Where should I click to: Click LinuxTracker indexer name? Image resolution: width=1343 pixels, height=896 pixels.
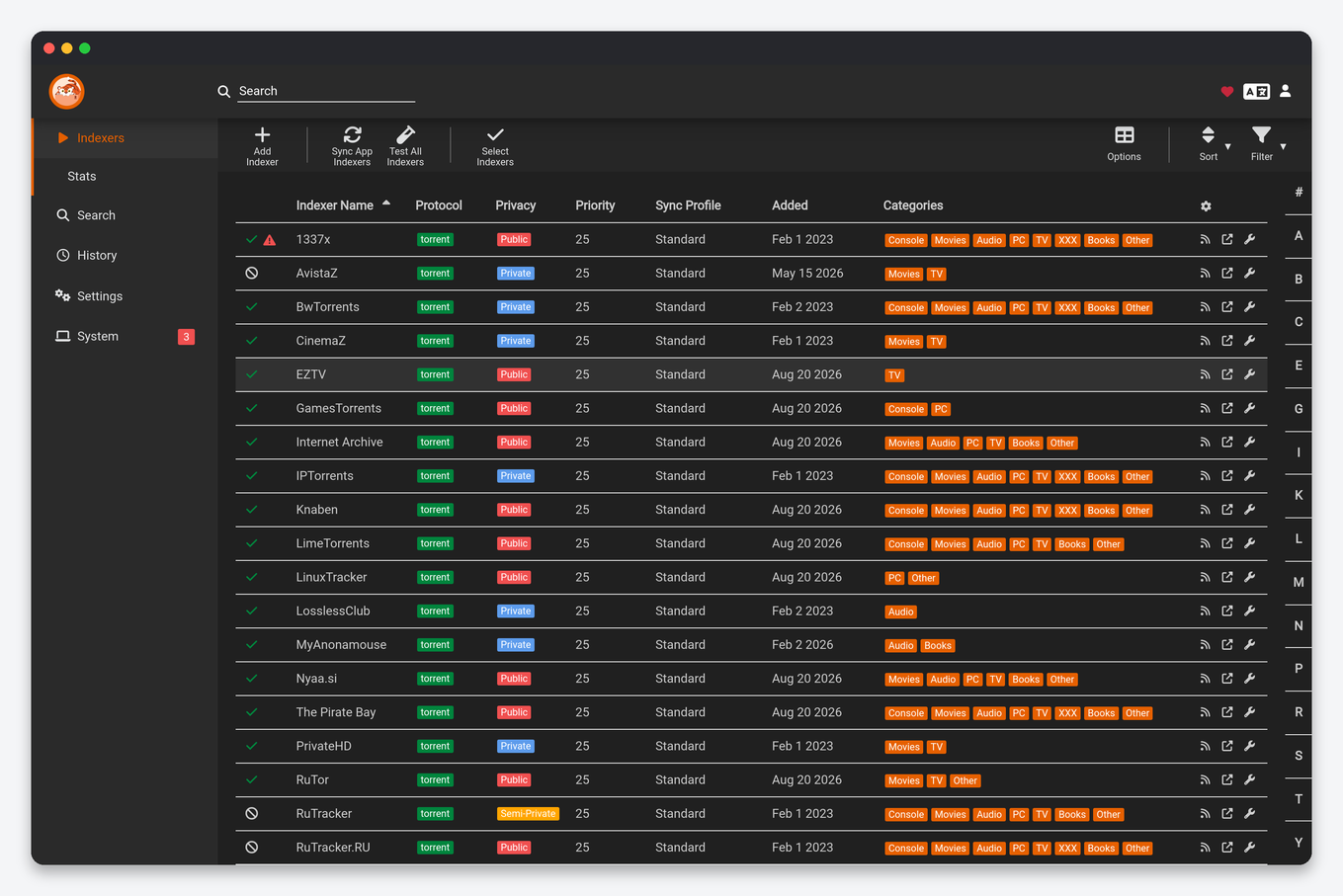point(331,578)
